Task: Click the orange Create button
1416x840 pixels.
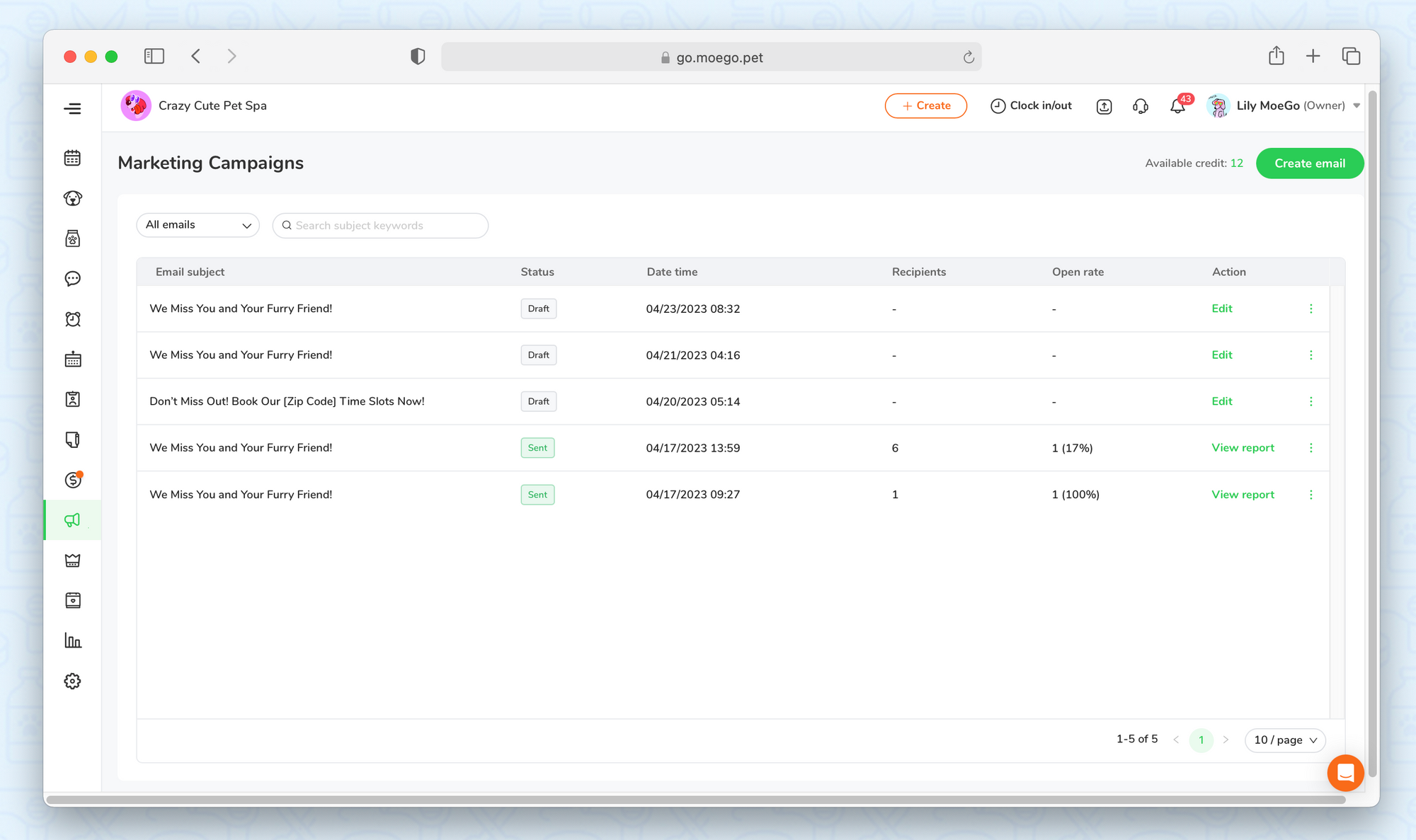Action: 925,105
